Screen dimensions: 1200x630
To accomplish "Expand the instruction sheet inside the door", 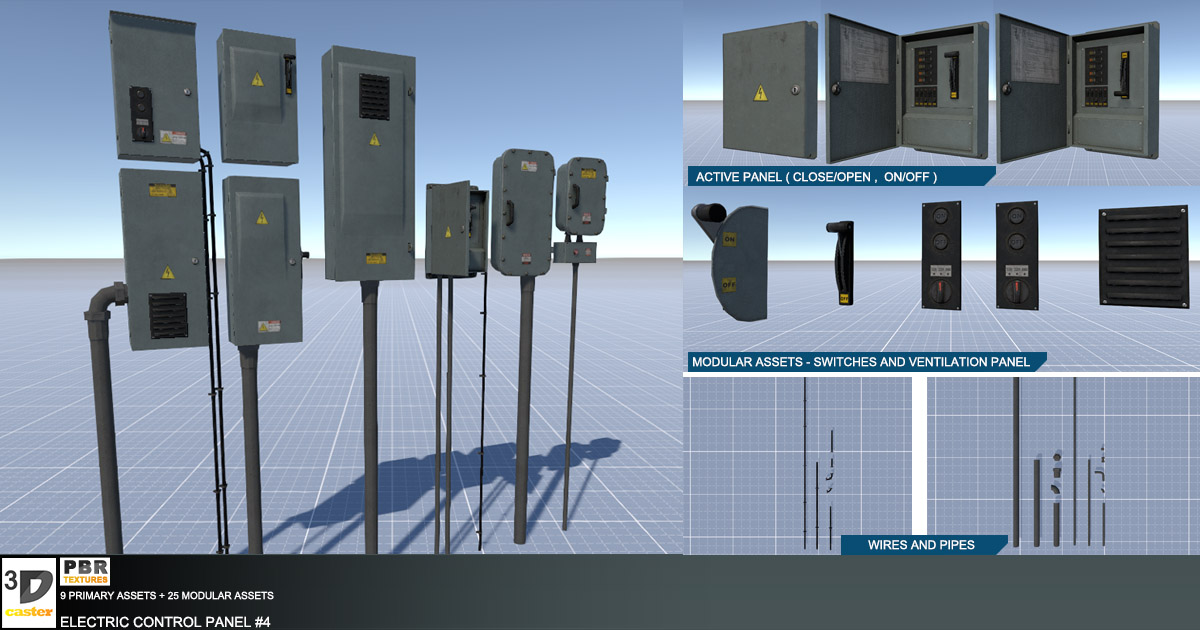I will (864, 55).
